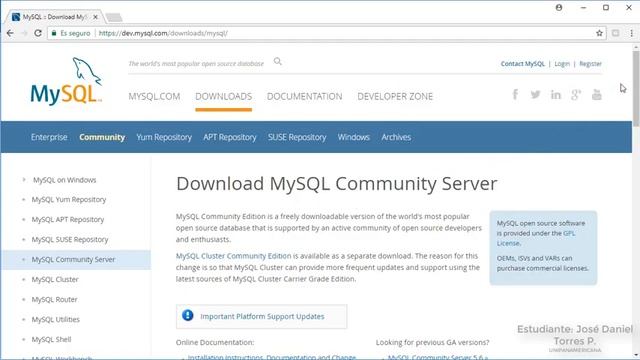Click MySQL Cluster Community Edition link
The height and width of the screenshot is (360, 640).
[233, 256]
